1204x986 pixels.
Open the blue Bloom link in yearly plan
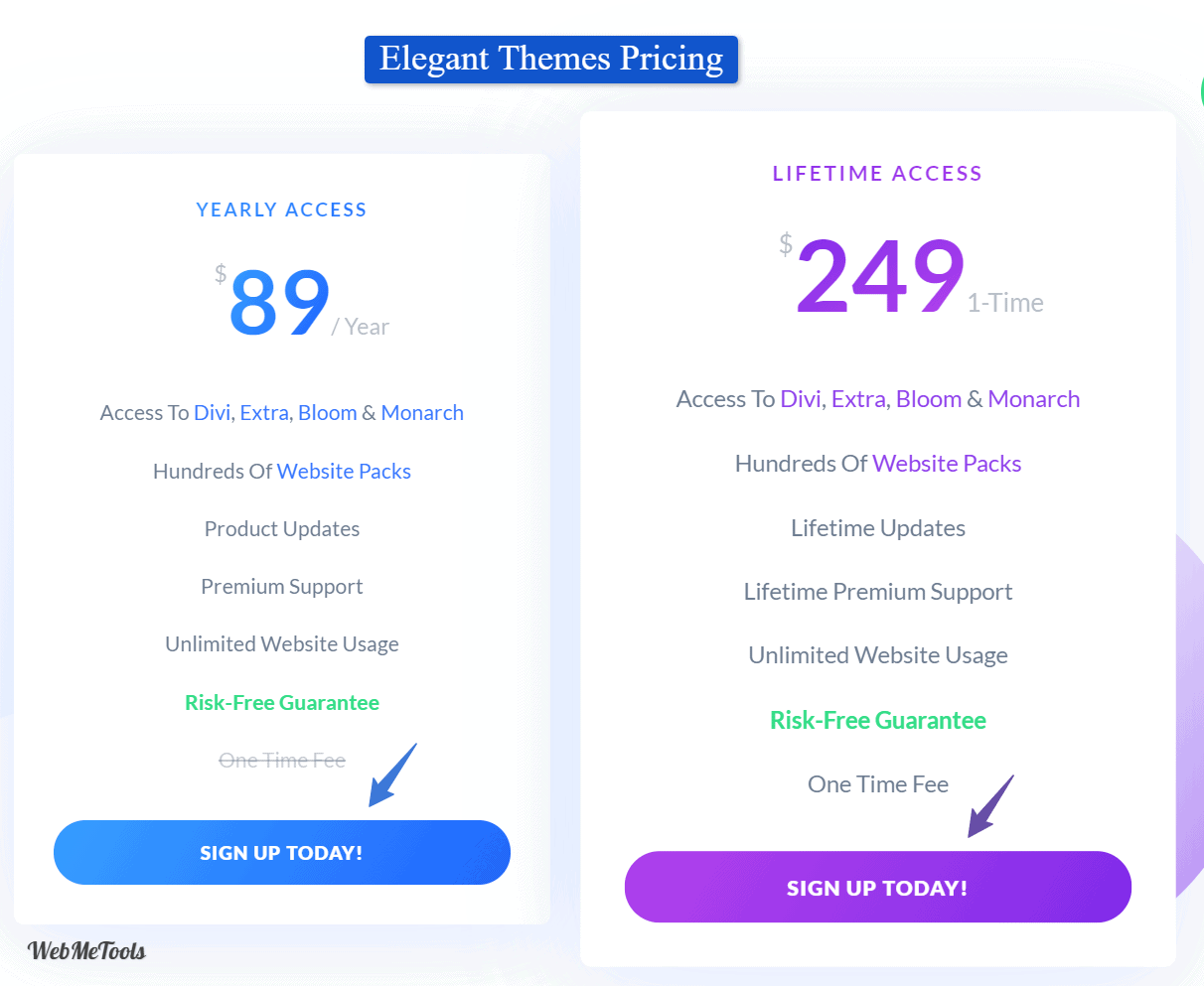[327, 413]
